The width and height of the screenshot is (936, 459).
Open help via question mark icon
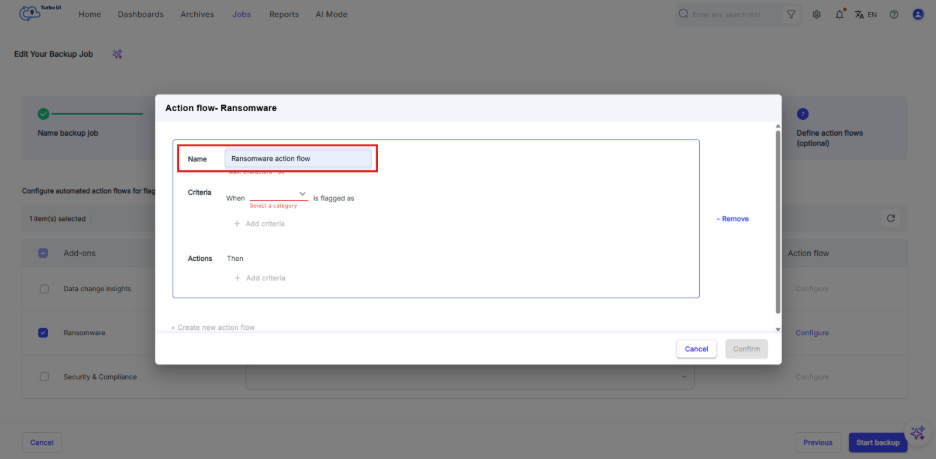tap(893, 15)
